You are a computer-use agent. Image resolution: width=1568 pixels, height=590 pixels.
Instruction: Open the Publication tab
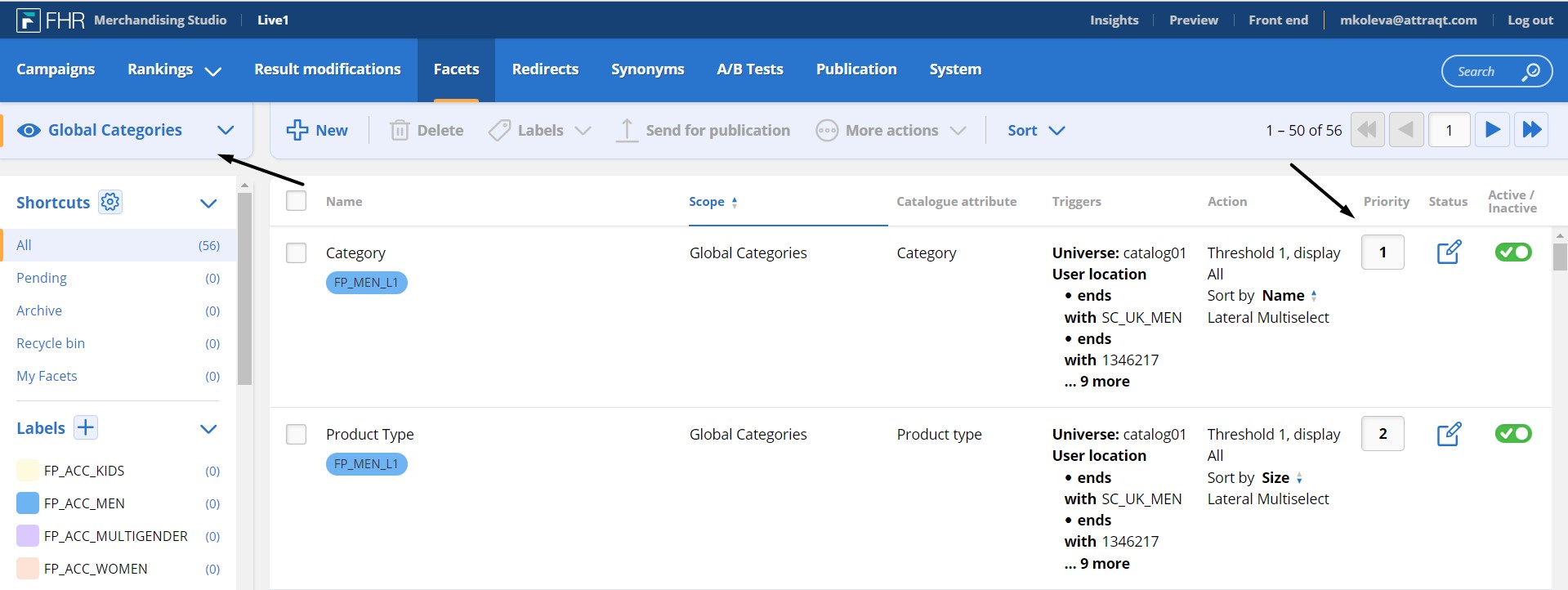tap(856, 69)
